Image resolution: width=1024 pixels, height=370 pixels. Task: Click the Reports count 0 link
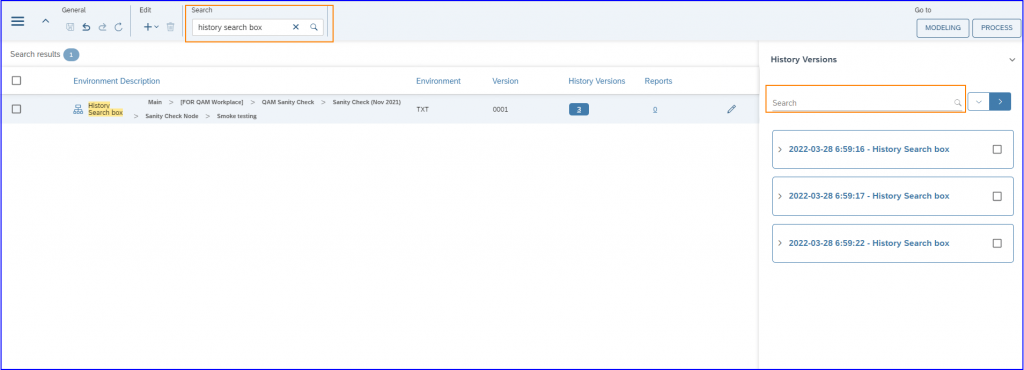click(655, 110)
